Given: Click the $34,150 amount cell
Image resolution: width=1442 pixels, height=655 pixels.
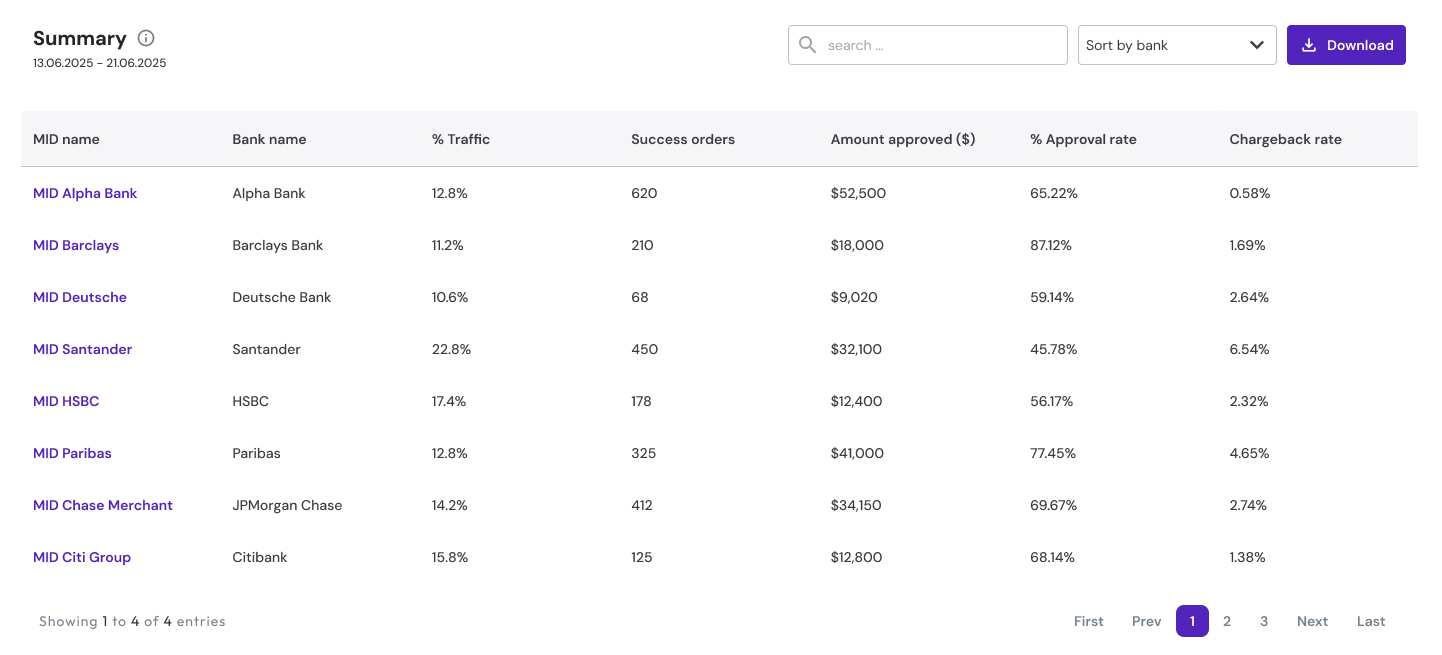Looking at the screenshot, I should (x=856, y=505).
